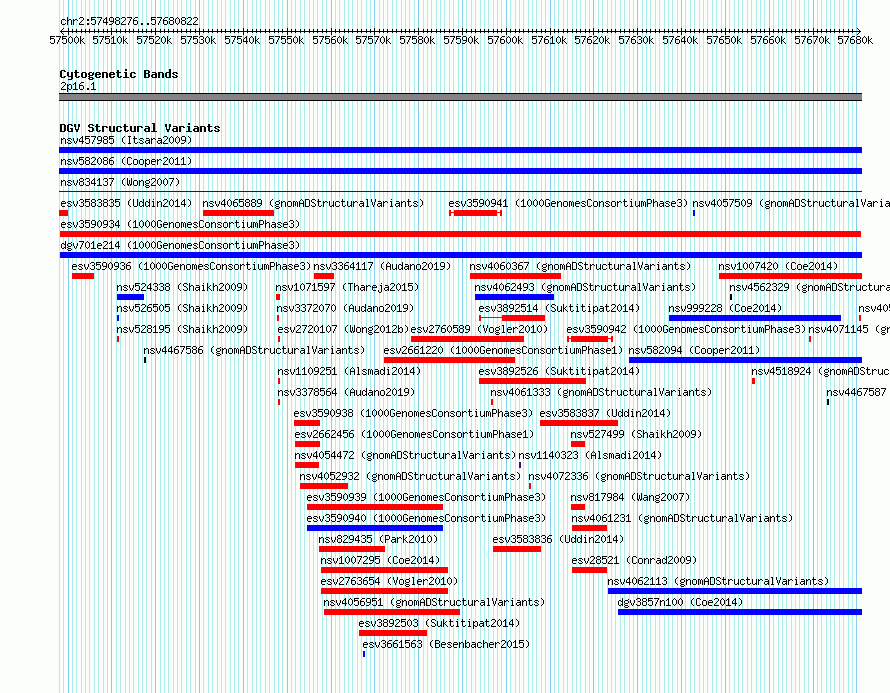The image size is (890, 693).
Task: Select the nsv4054472 variant label
Action: tap(405, 455)
